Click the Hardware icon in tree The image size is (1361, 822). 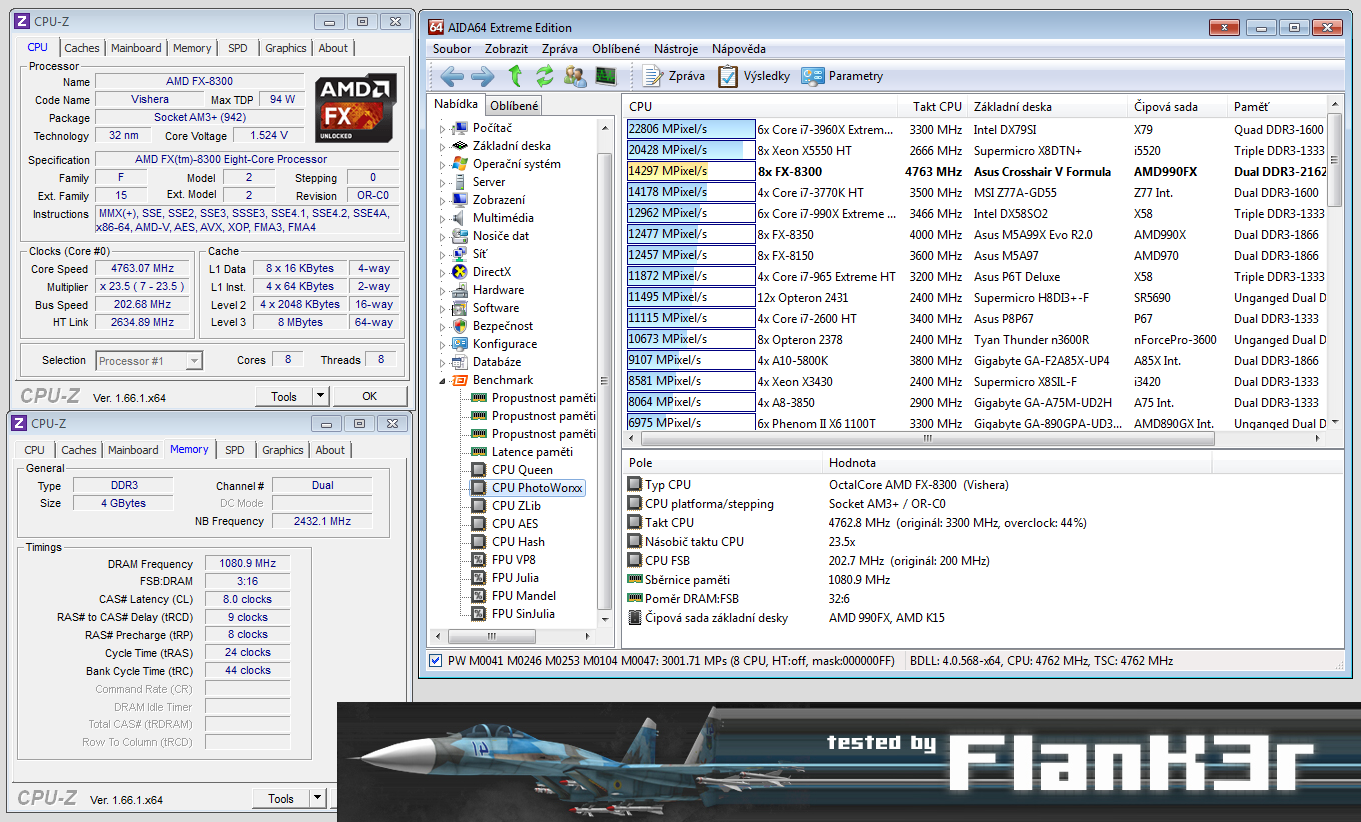tap(459, 290)
